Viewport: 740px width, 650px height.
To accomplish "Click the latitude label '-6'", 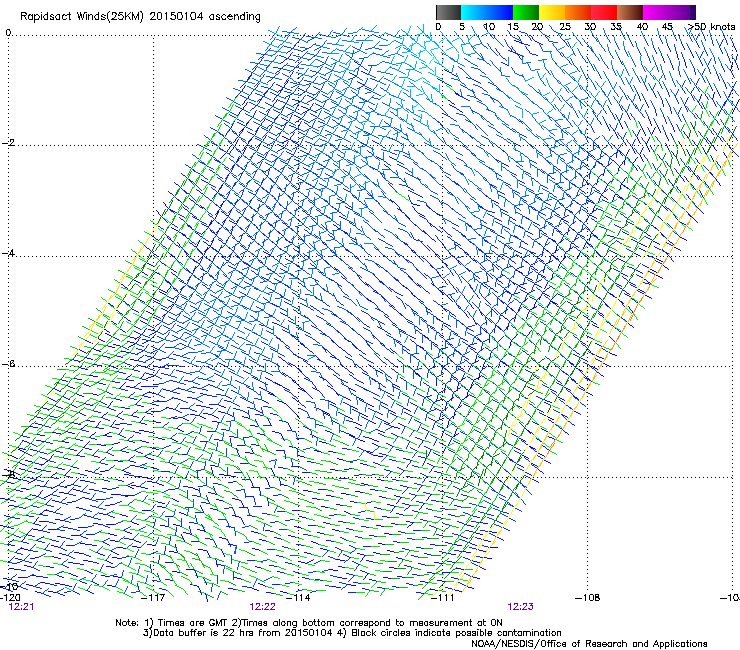I will pos(8,364).
